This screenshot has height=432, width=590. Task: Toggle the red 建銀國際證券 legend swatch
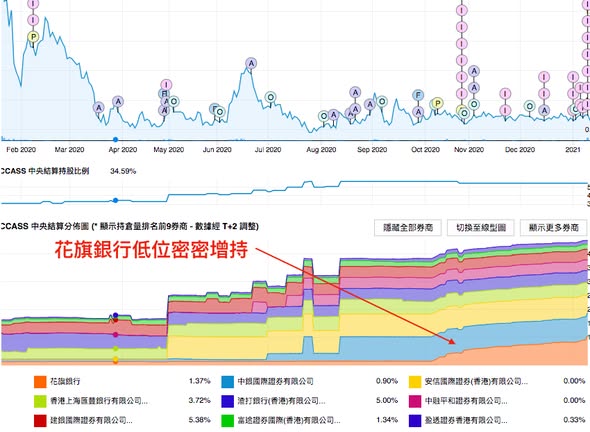pyautogui.click(x=40, y=421)
